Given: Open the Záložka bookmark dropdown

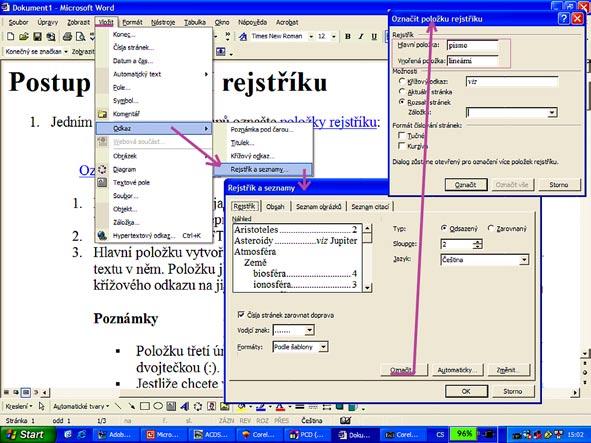Looking at the screenshot, I should pos(552,112).
